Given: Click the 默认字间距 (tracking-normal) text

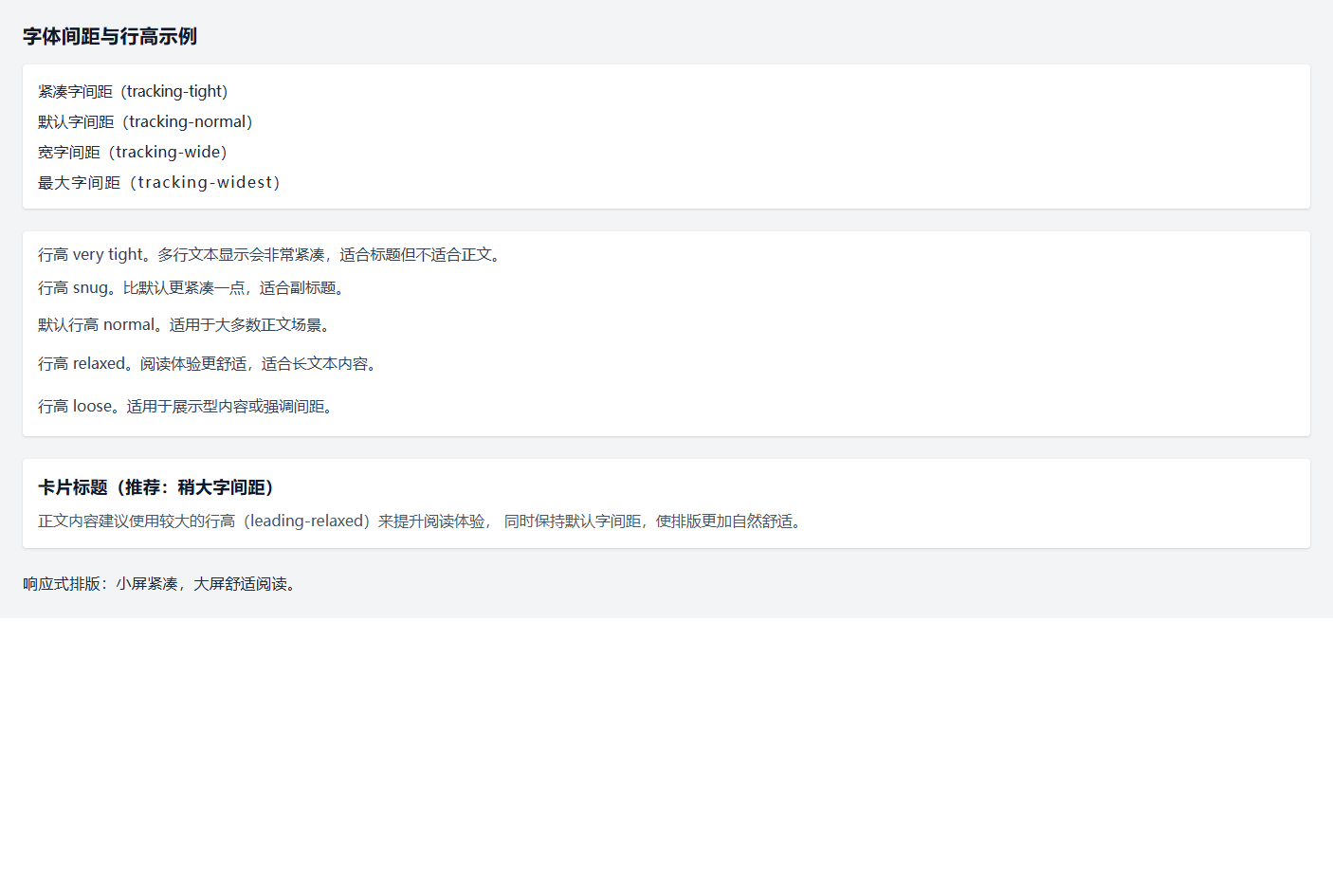Looking at the screenshot, I should pyautogui.click(x=145, y=122).
